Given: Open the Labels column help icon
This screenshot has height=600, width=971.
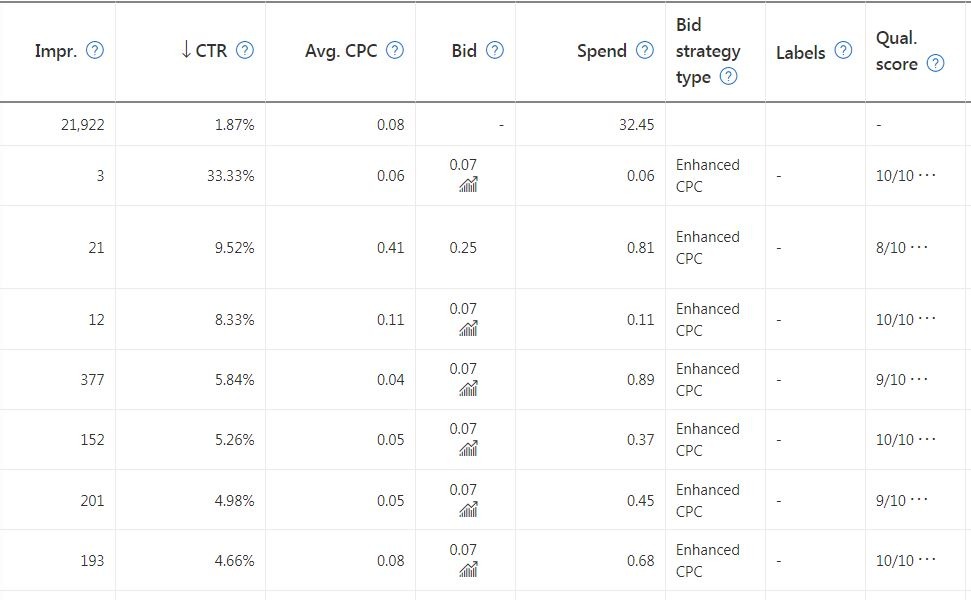Looking at the screenshot, I should [x=843, y=51].
